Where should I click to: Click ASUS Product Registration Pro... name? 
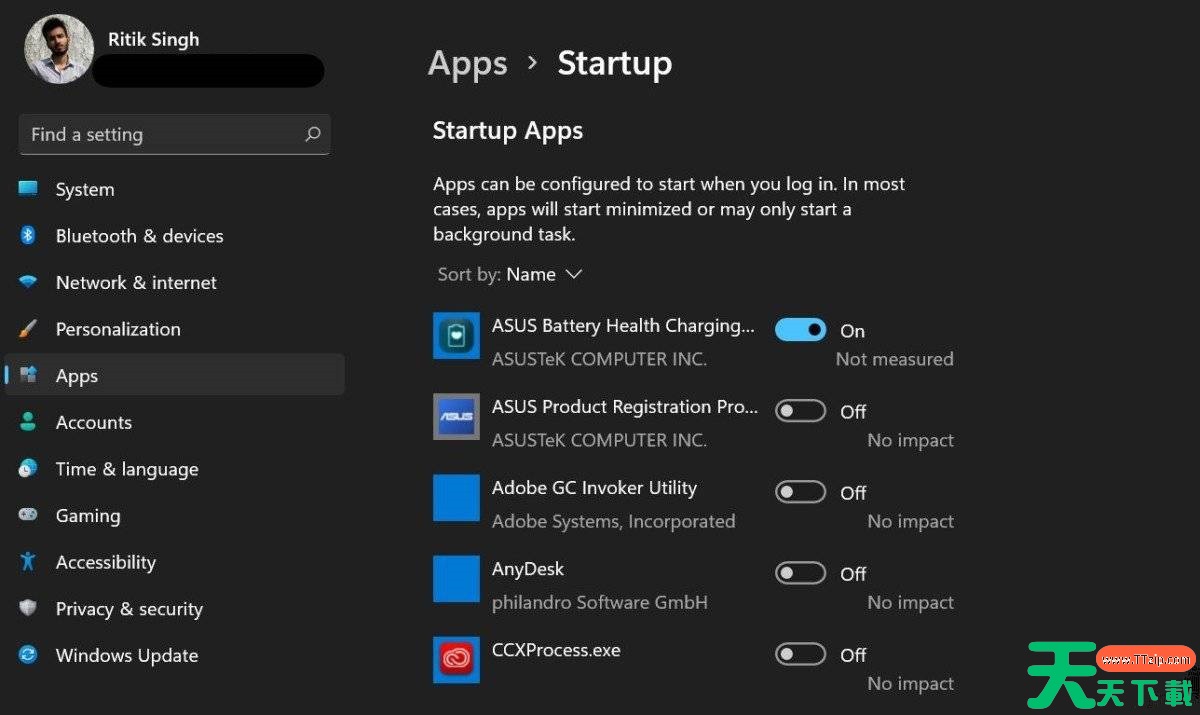coord(625,406)
